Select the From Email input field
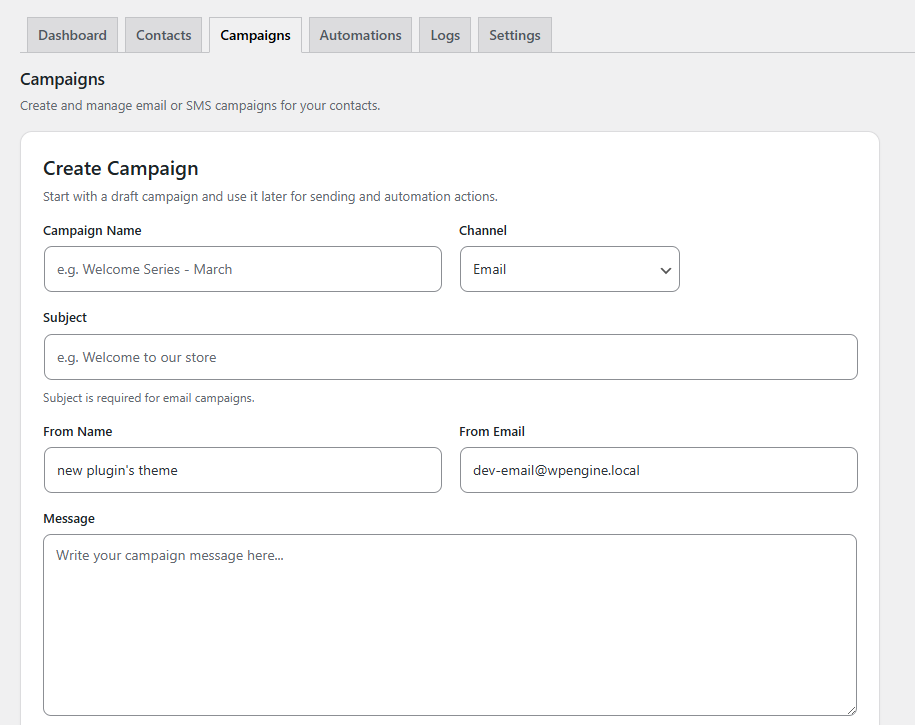Viewport: 915px width, 725px height. pos(658,470)
